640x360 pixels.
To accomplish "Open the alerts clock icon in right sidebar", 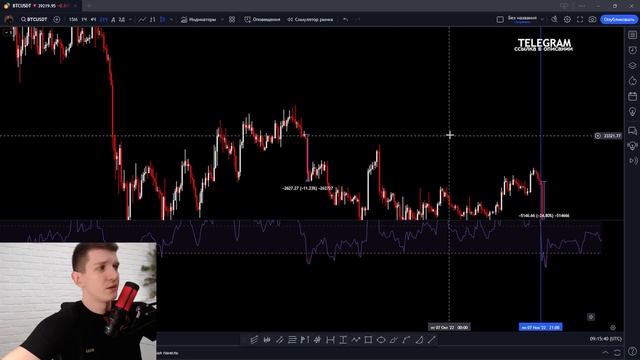I will [633, 50].
